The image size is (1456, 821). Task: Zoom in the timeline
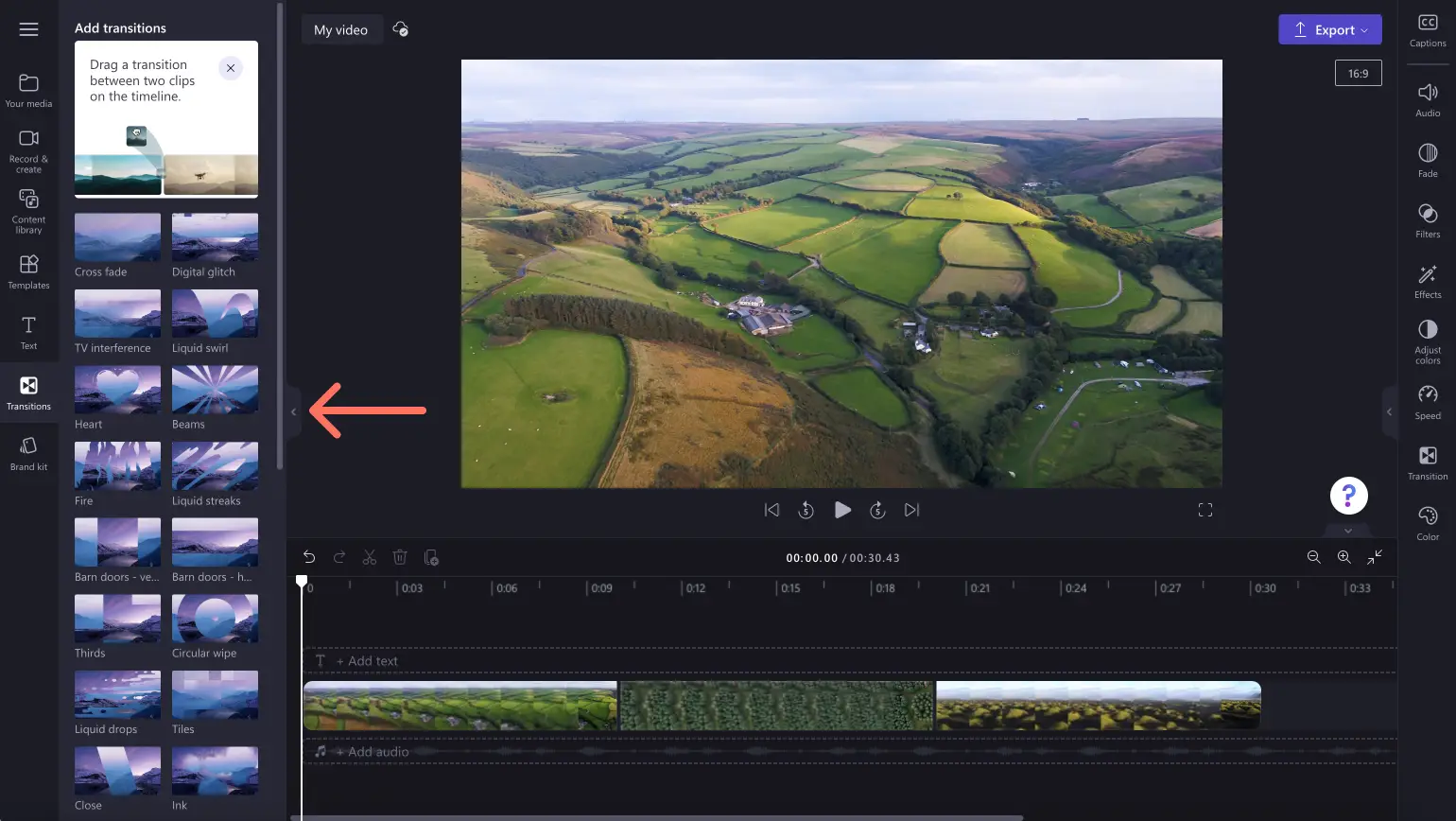(x=1343, y=557)
